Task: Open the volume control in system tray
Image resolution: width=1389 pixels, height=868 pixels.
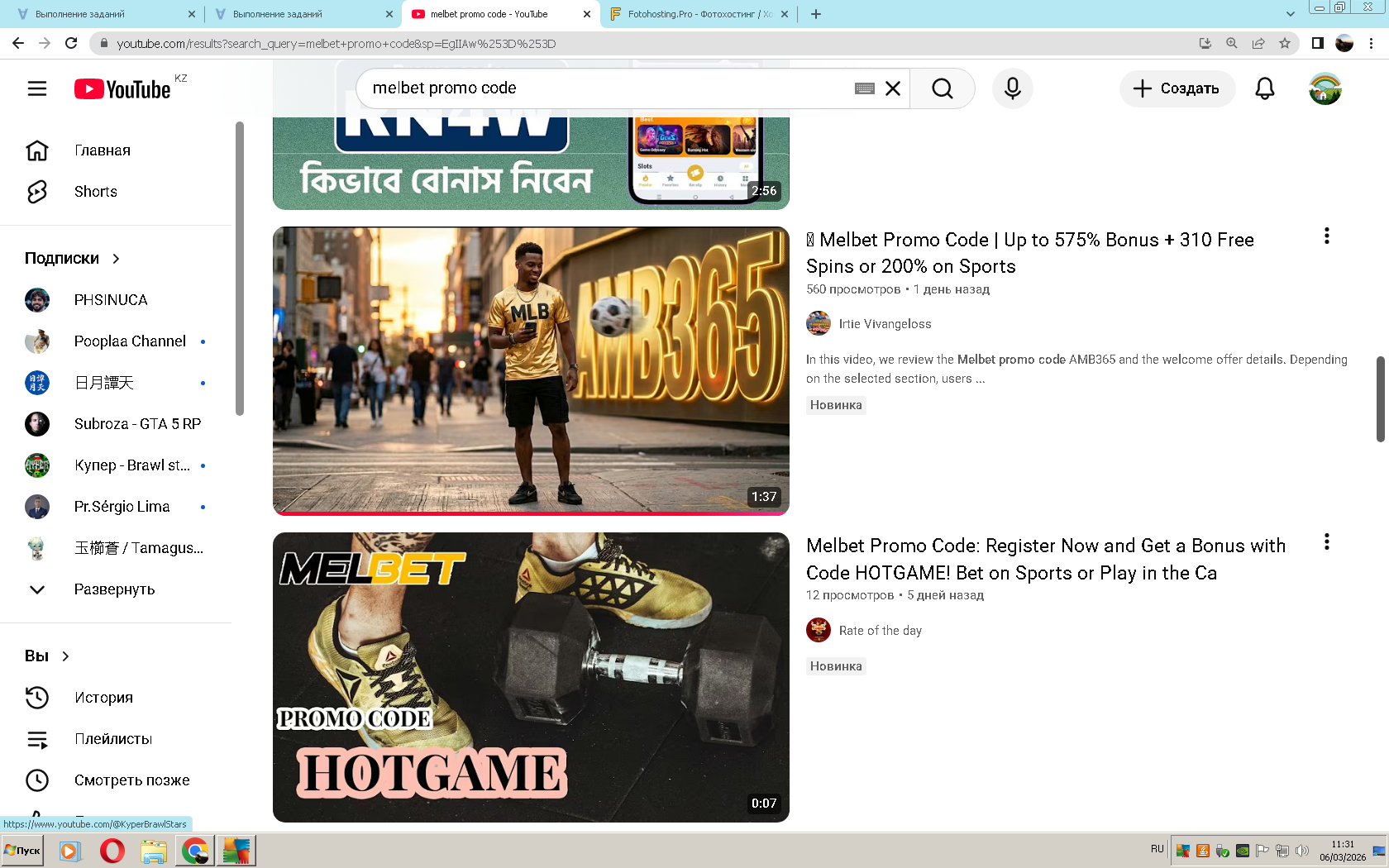Action: (x=1302, y=851)
